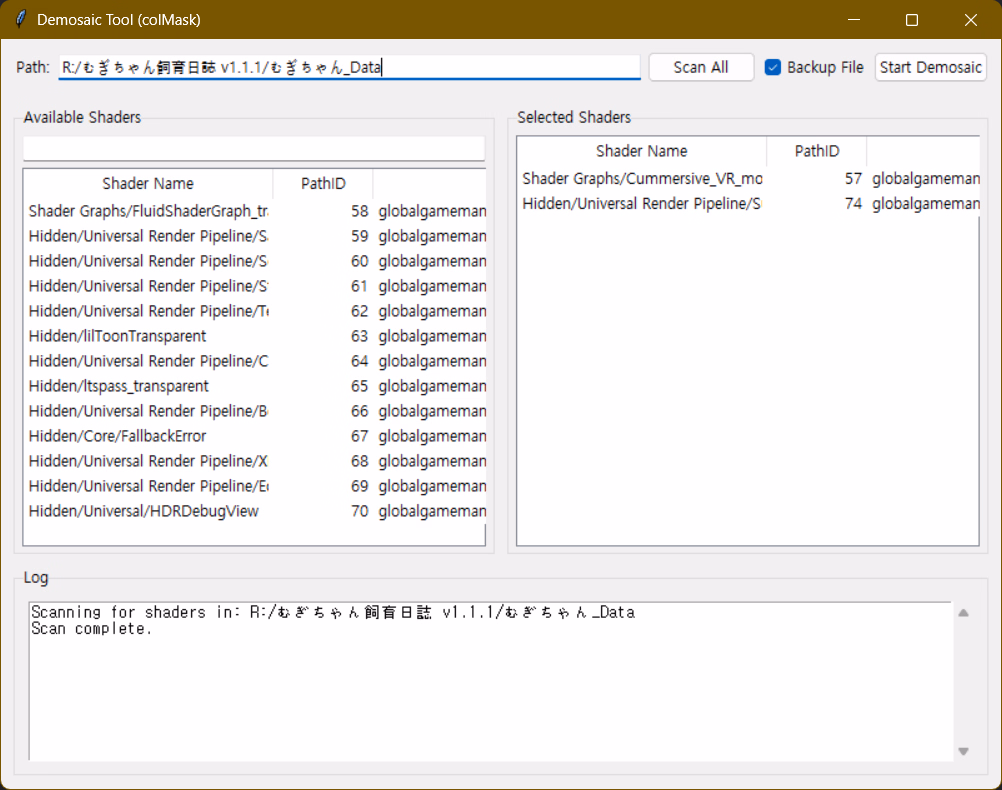1002x790 pixels.
Task: Sort Available Shaders by PathID header
Action: [x=323, y=184]
